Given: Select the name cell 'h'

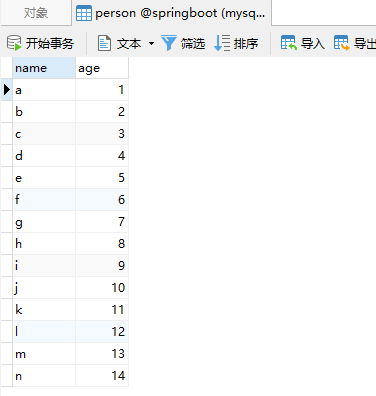Looking at the screenshot, I should (x=44, y=244).
